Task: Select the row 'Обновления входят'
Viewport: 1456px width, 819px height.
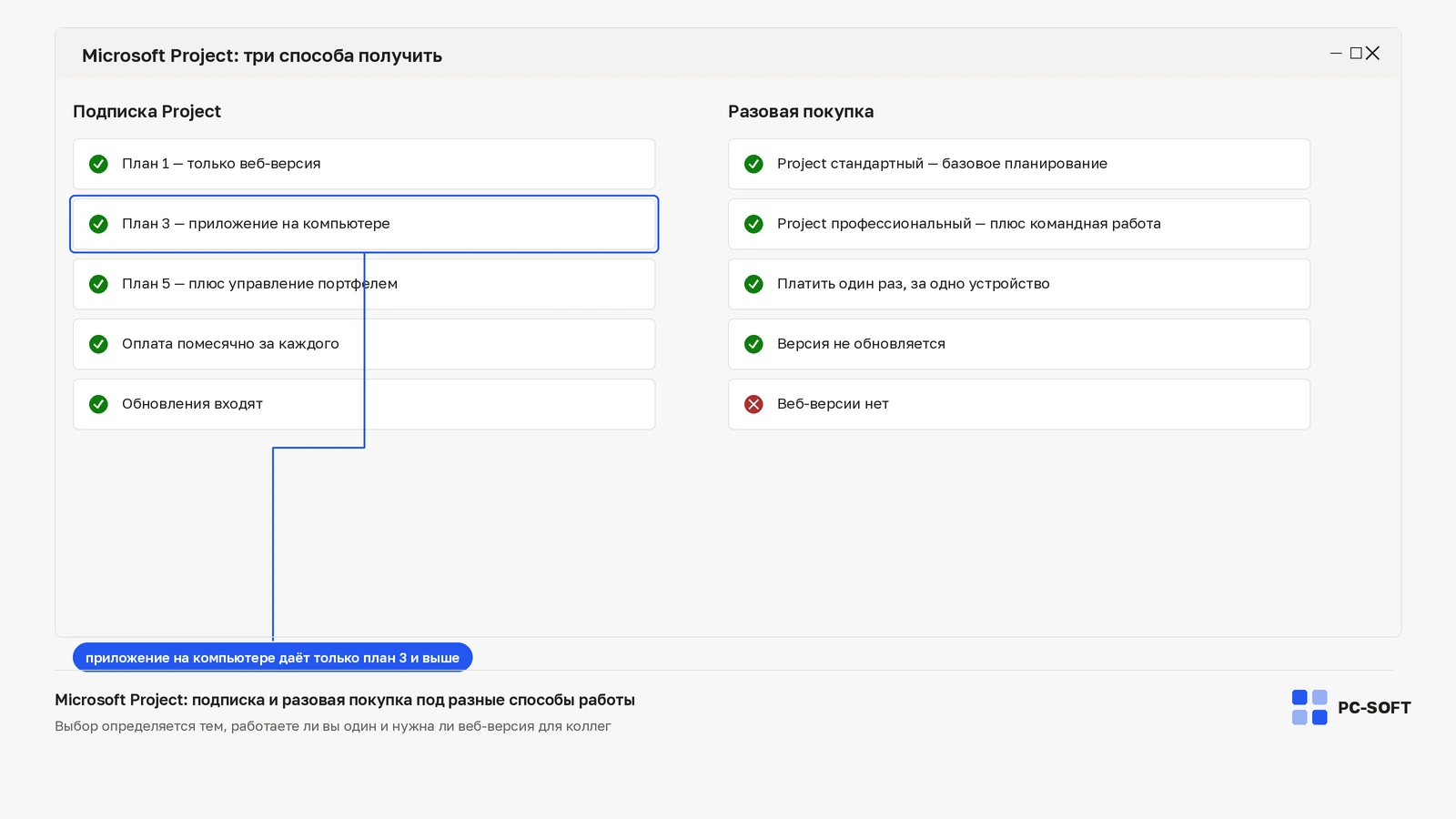Action: [x=364, y=404]
